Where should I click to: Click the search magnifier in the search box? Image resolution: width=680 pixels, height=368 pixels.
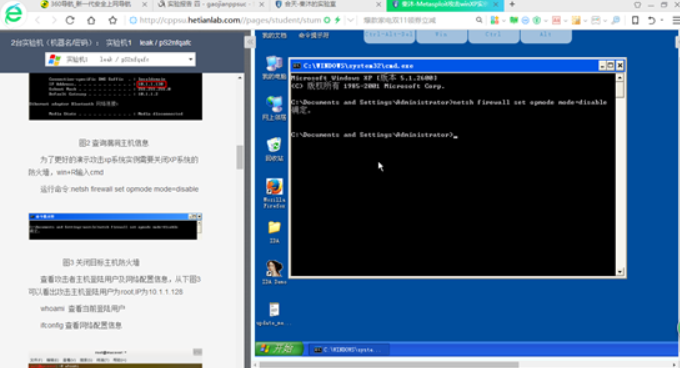(x=479, y=20)
